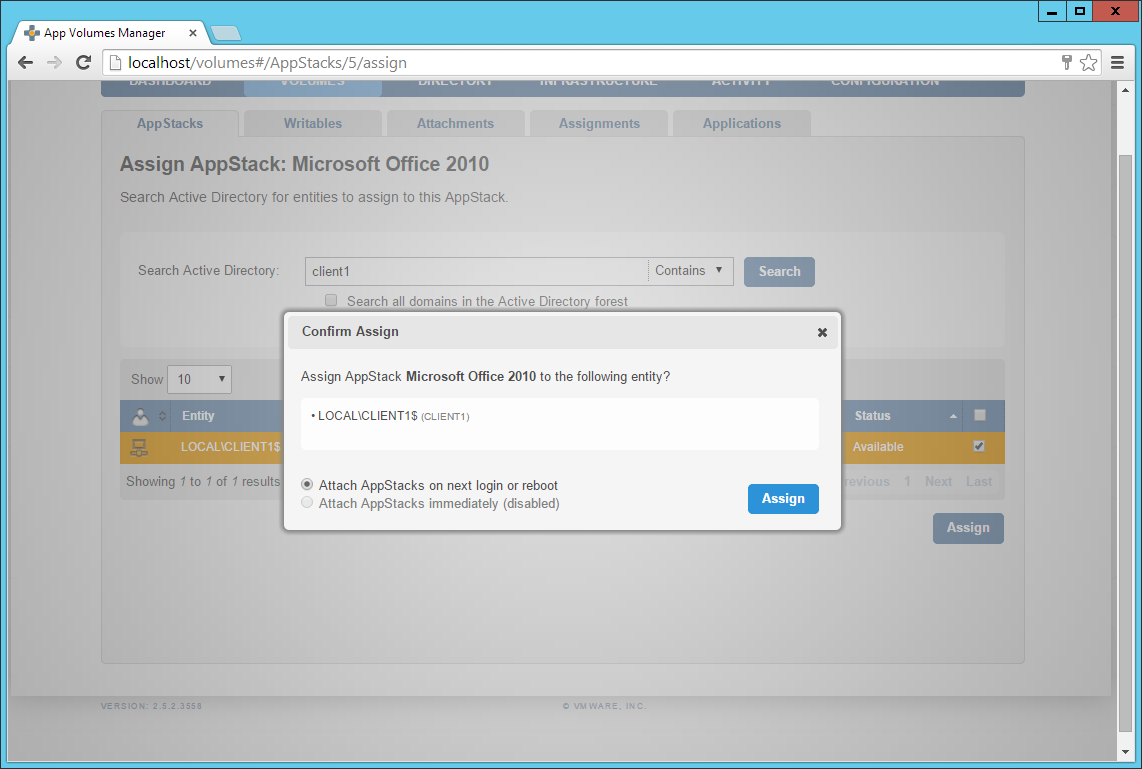The height and width of the screenshot is (769, 1142).
Task: Reload the page with refresh icon
Action: [84, 63]
